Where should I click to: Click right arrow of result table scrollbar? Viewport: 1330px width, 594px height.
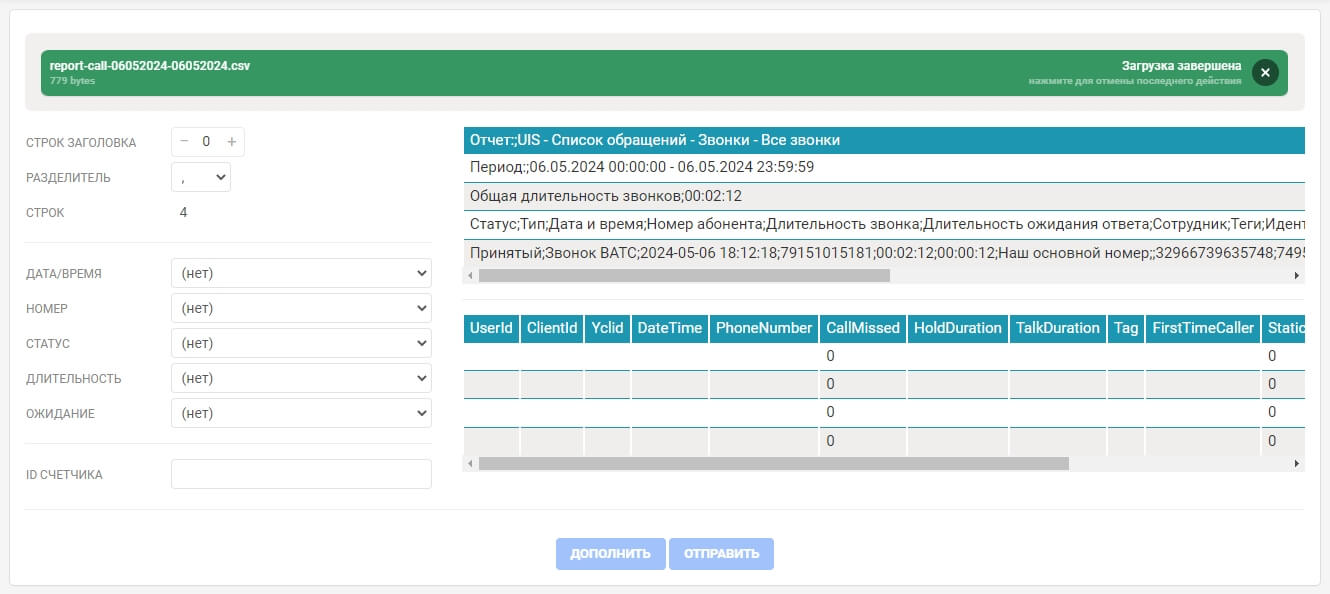pyautogui.click(x=1297, y=464)
